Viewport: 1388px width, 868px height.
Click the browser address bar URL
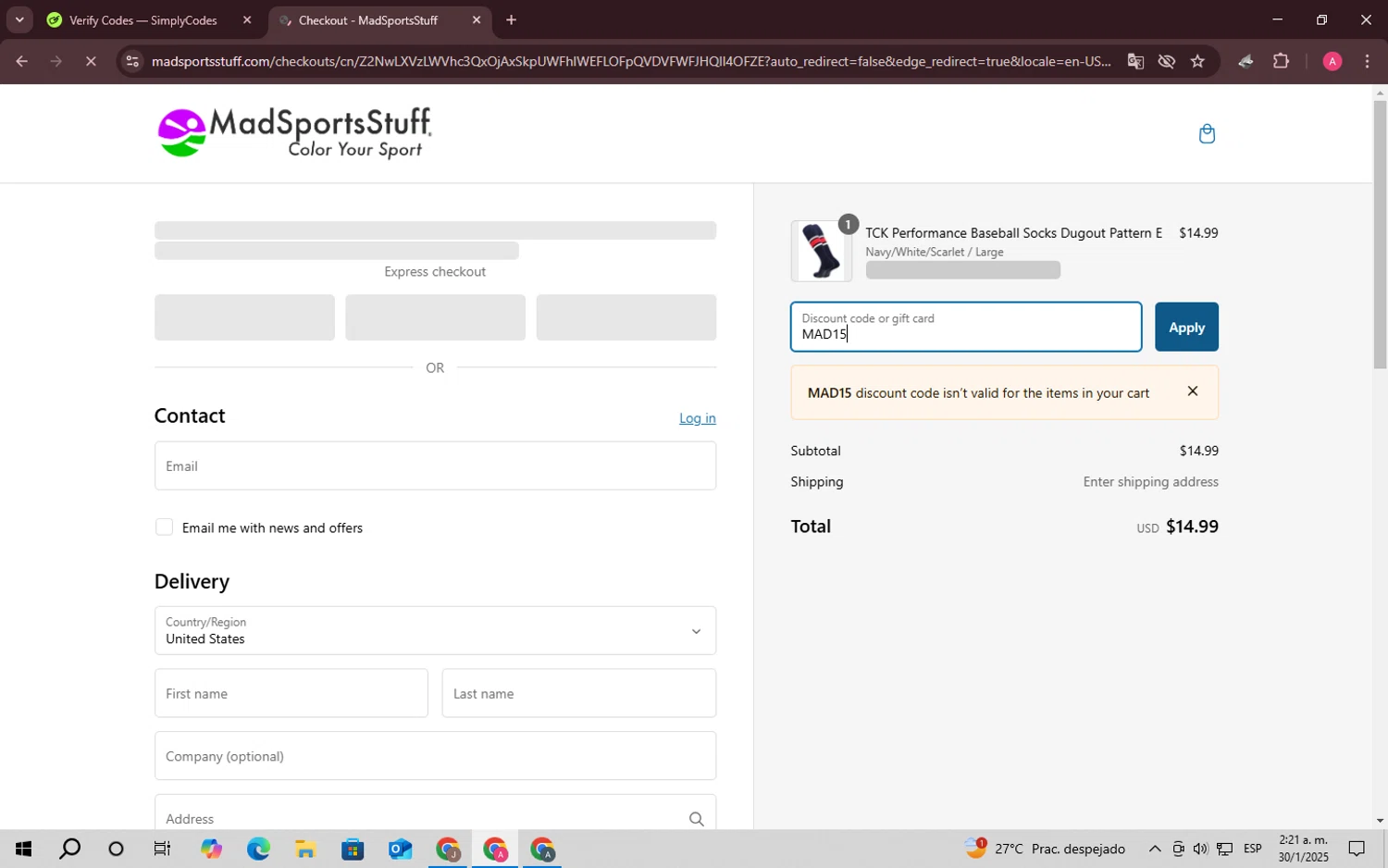(x=631, y=61)
